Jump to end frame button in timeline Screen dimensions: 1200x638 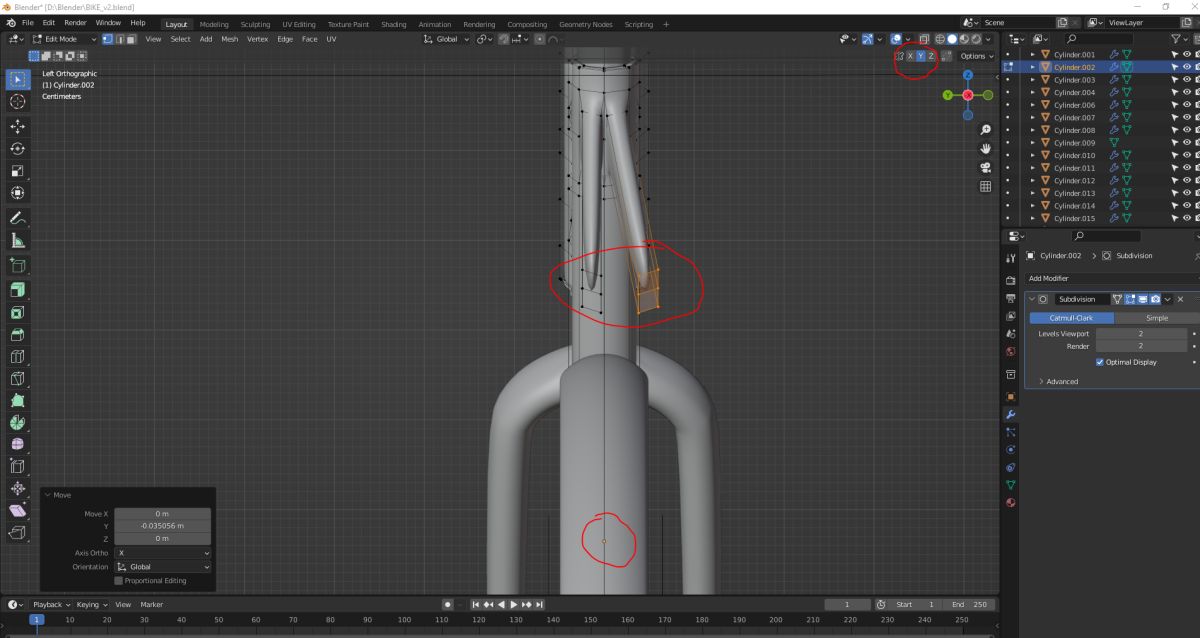(x=540, y=605)
